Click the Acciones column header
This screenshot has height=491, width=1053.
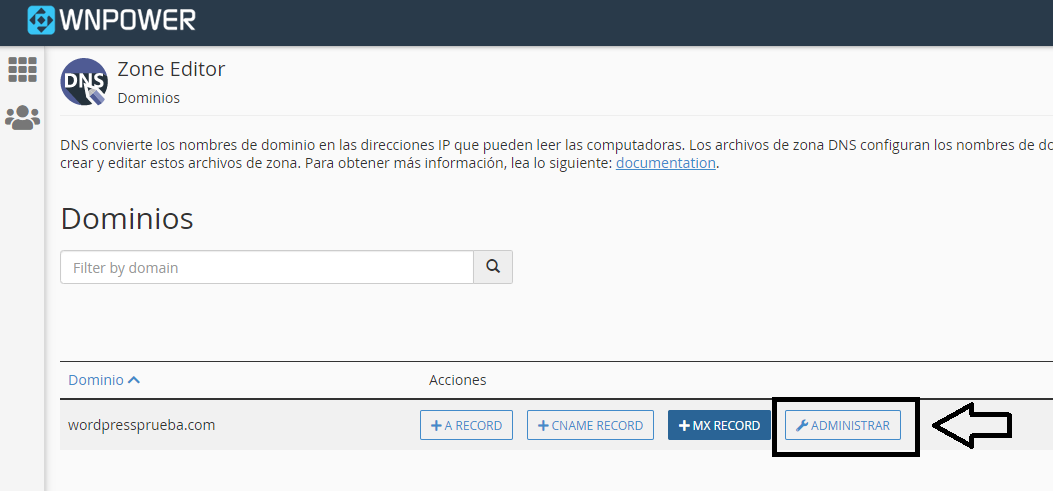tap(457, 380)
